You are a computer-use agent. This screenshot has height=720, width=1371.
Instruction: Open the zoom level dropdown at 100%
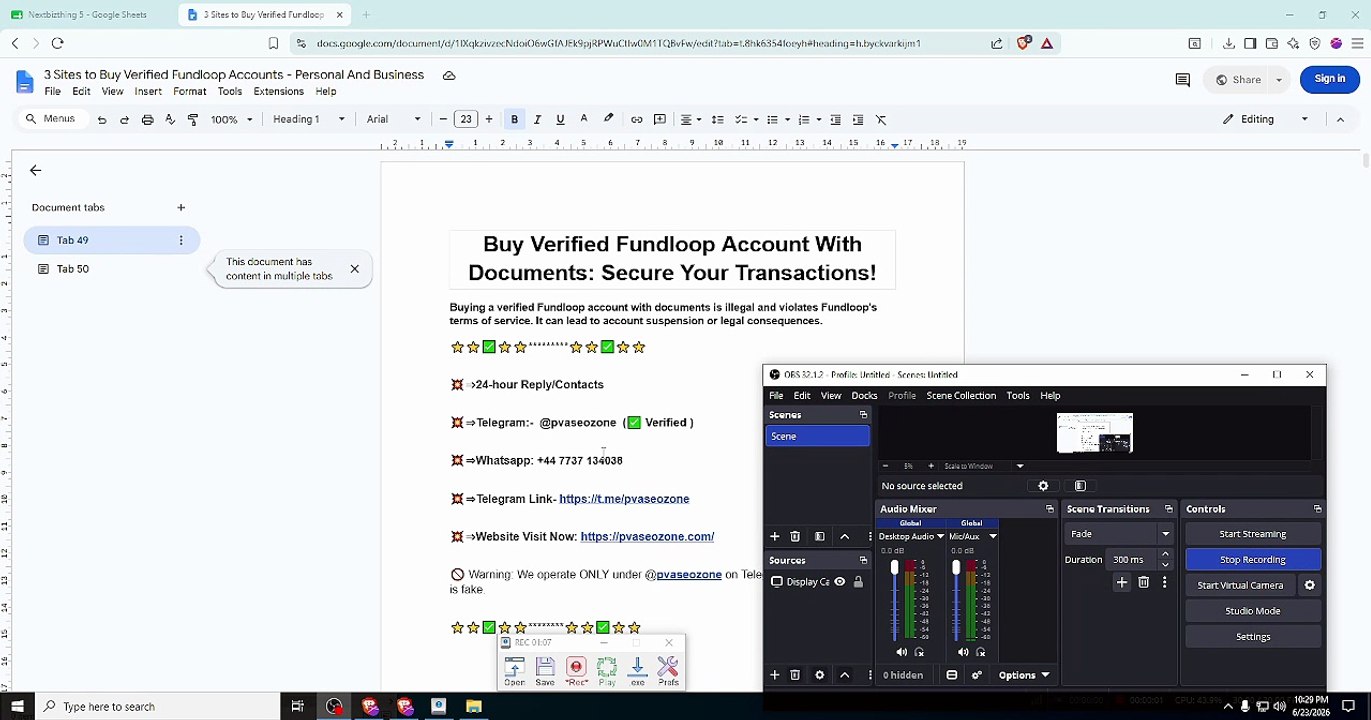(x=231, y=120)
